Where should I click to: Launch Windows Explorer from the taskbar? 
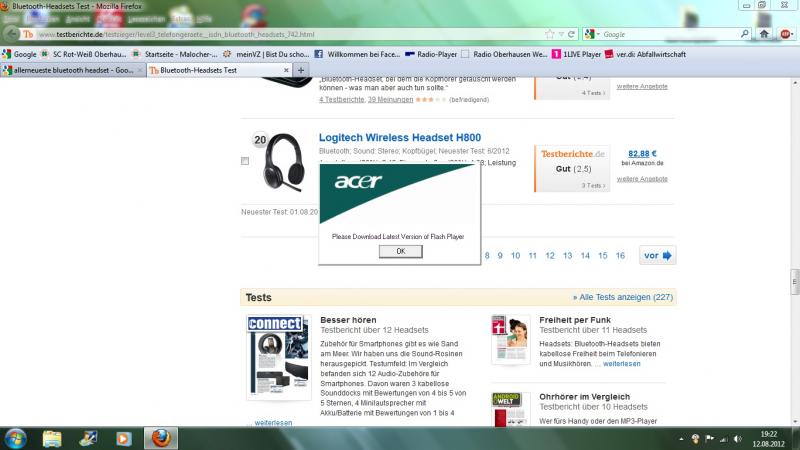[88, 437]
